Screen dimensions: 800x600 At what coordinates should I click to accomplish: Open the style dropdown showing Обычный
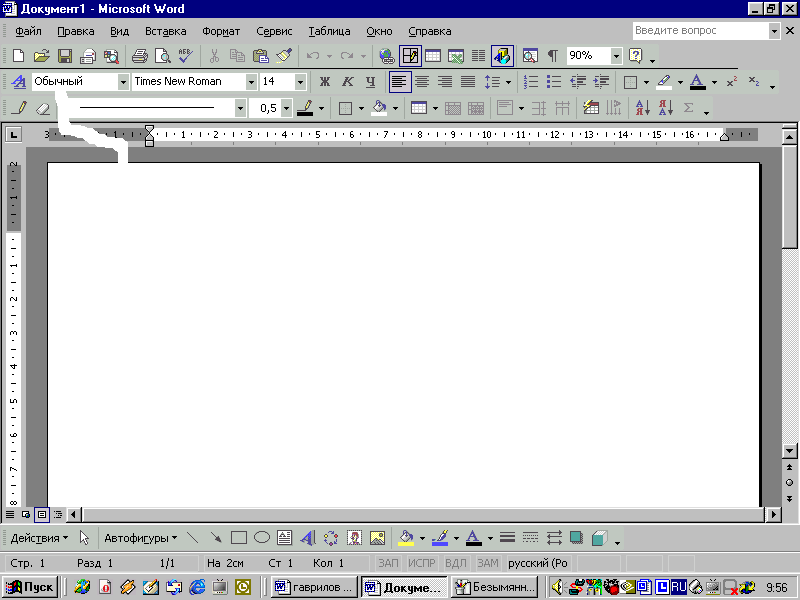pyautogui.click(x=123, y=82)
